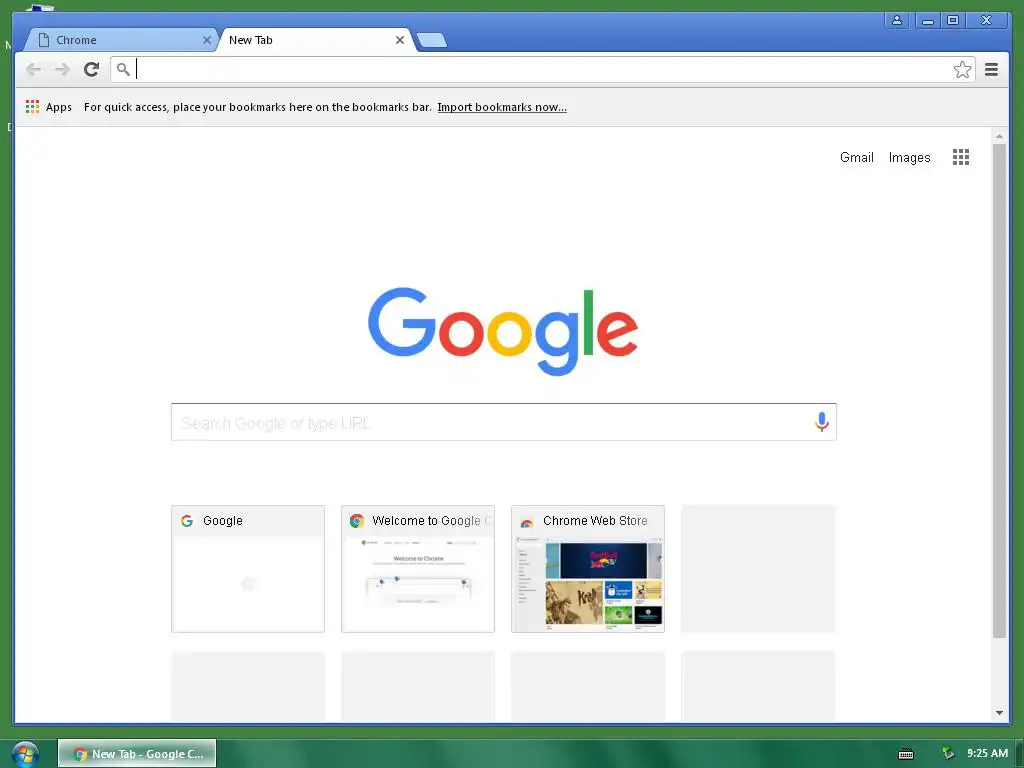Activate New Tab - Google Chrome taskbar button
The image size is (1024, 768).
tap(137, 754)
